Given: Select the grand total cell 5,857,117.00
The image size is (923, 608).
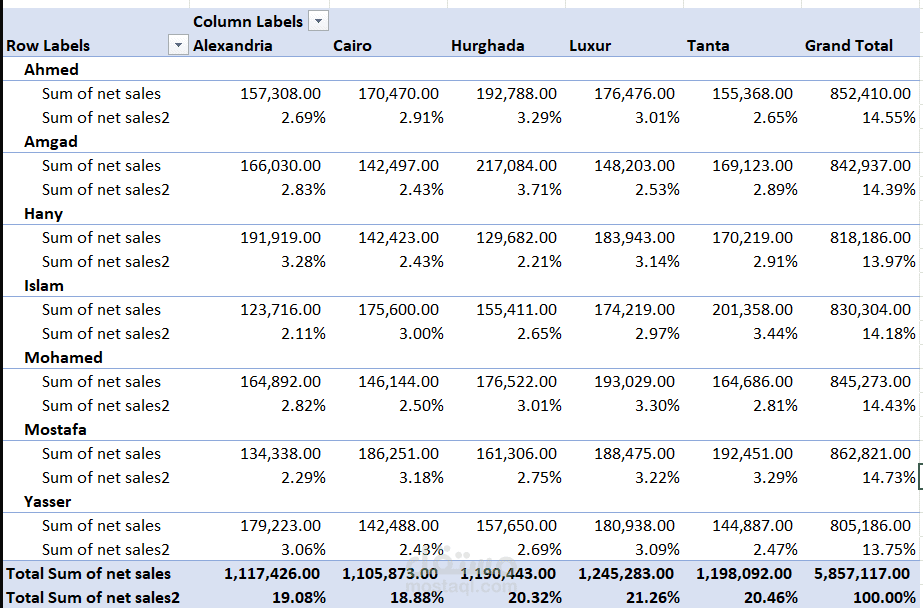Looking at the screenshot, I should (862, 573).
